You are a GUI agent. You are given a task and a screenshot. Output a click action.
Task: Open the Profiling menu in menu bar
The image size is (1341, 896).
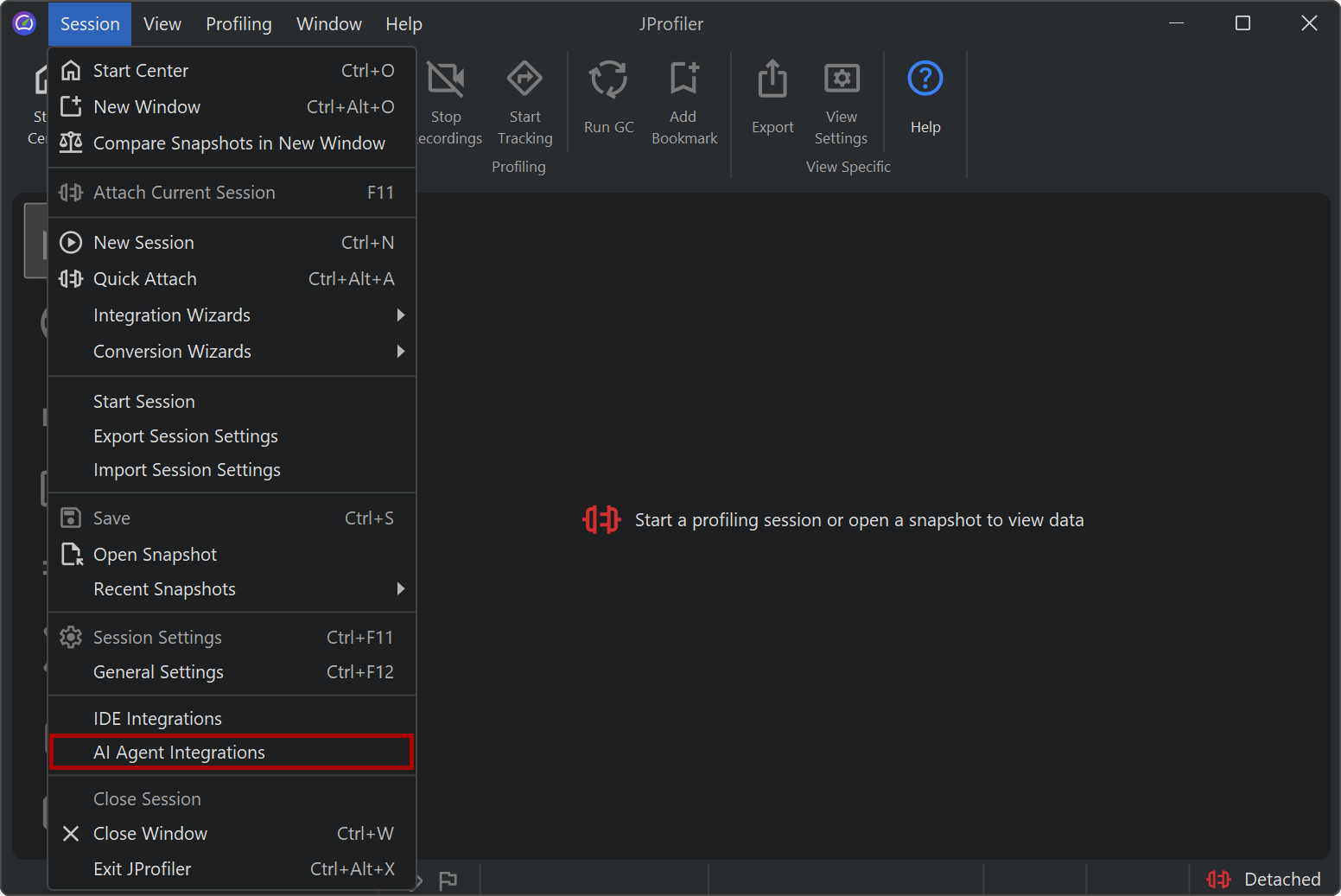238,24
